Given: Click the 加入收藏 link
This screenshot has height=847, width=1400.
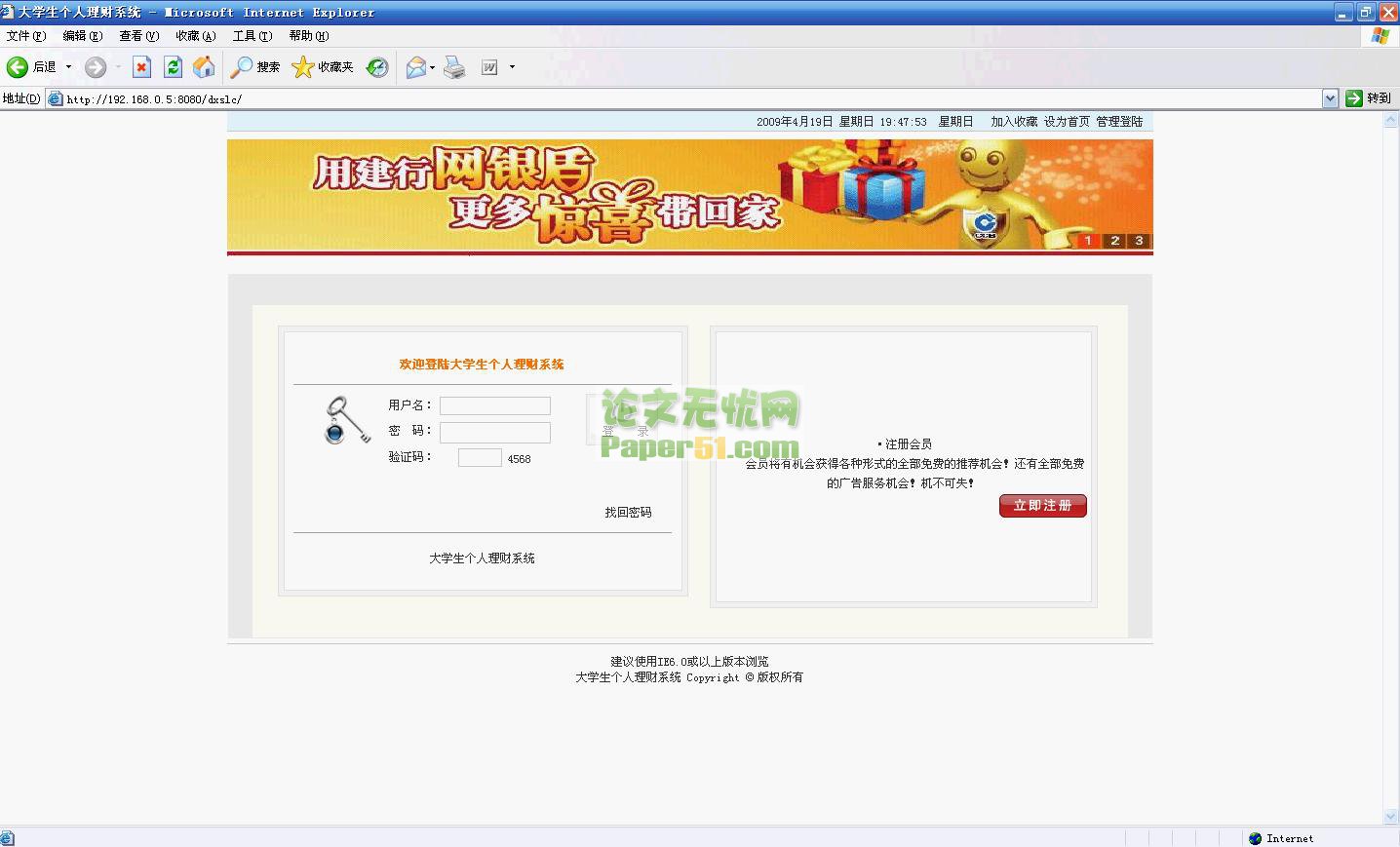Looking at the screenshot, I should point(1014,122).
